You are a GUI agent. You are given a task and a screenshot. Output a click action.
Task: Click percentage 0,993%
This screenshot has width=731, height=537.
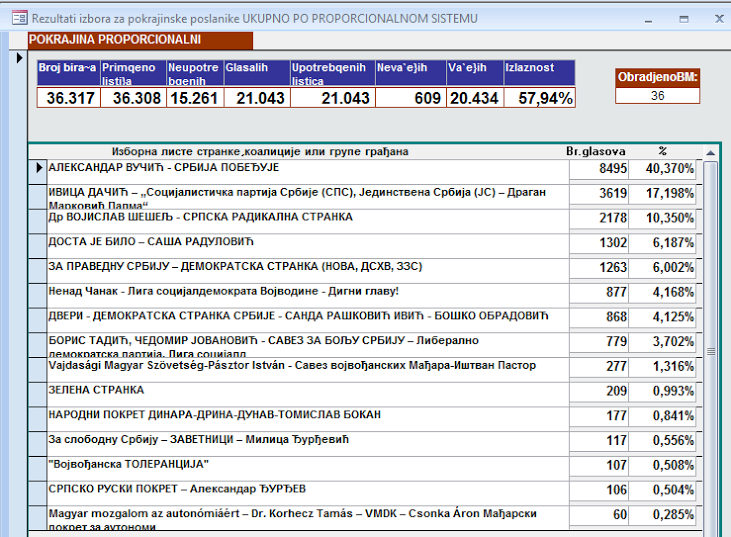(x=662, y=391)
